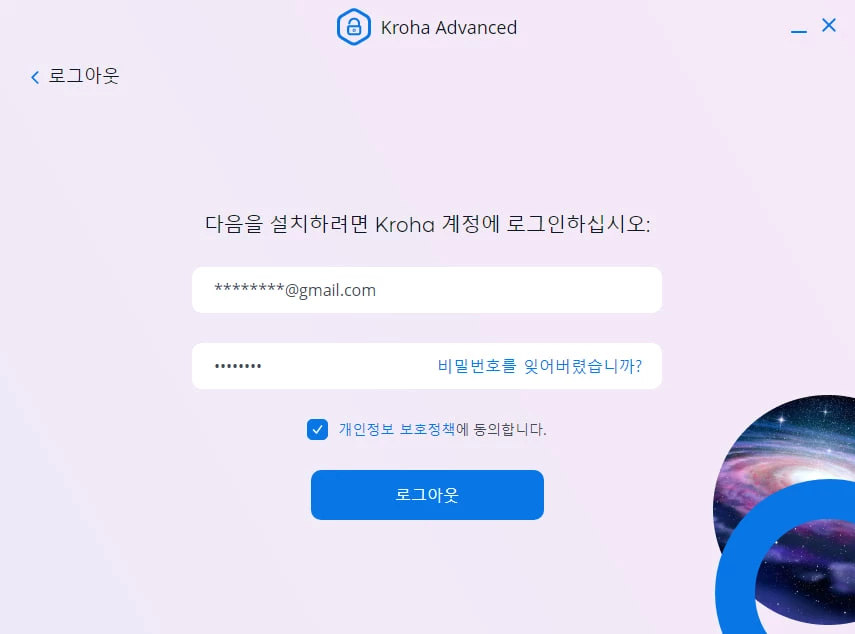Select the 로그아웃 text at top left
The width and height of the screenshot is (855, 634).
pyautogui.click(x=83, y=75)
